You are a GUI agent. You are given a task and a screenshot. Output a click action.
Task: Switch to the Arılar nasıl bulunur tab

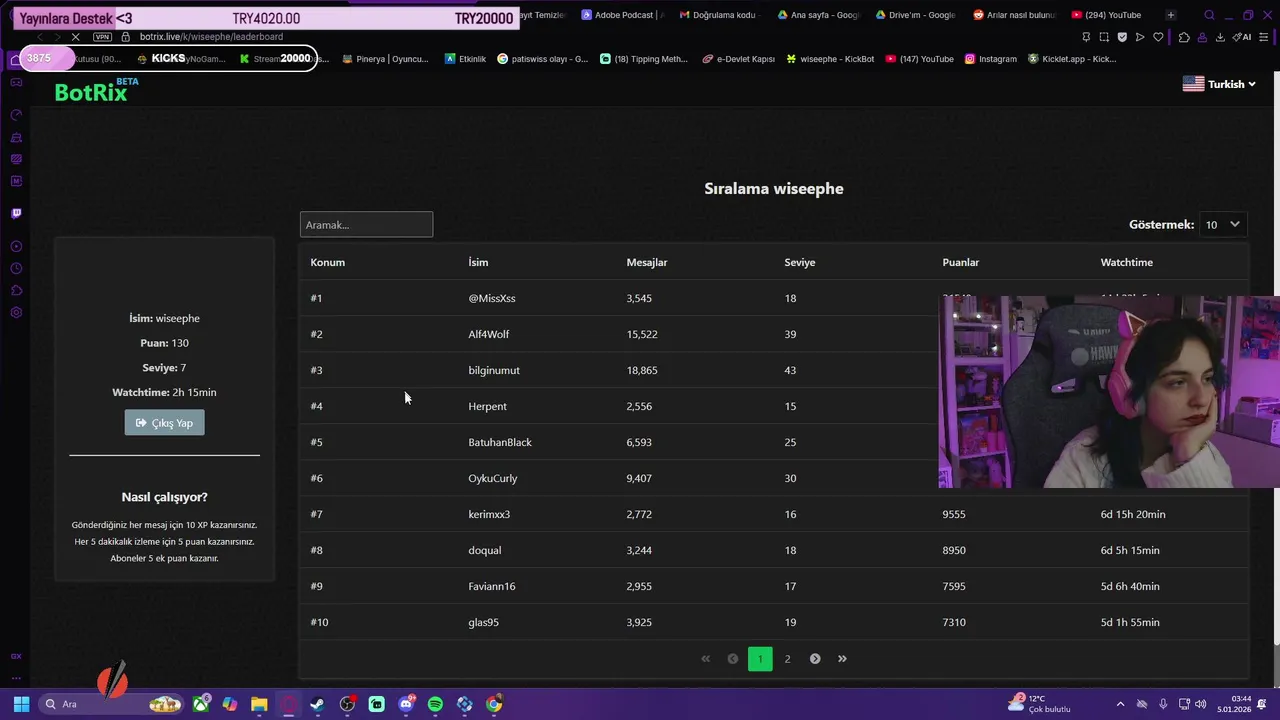point(1013,15)
